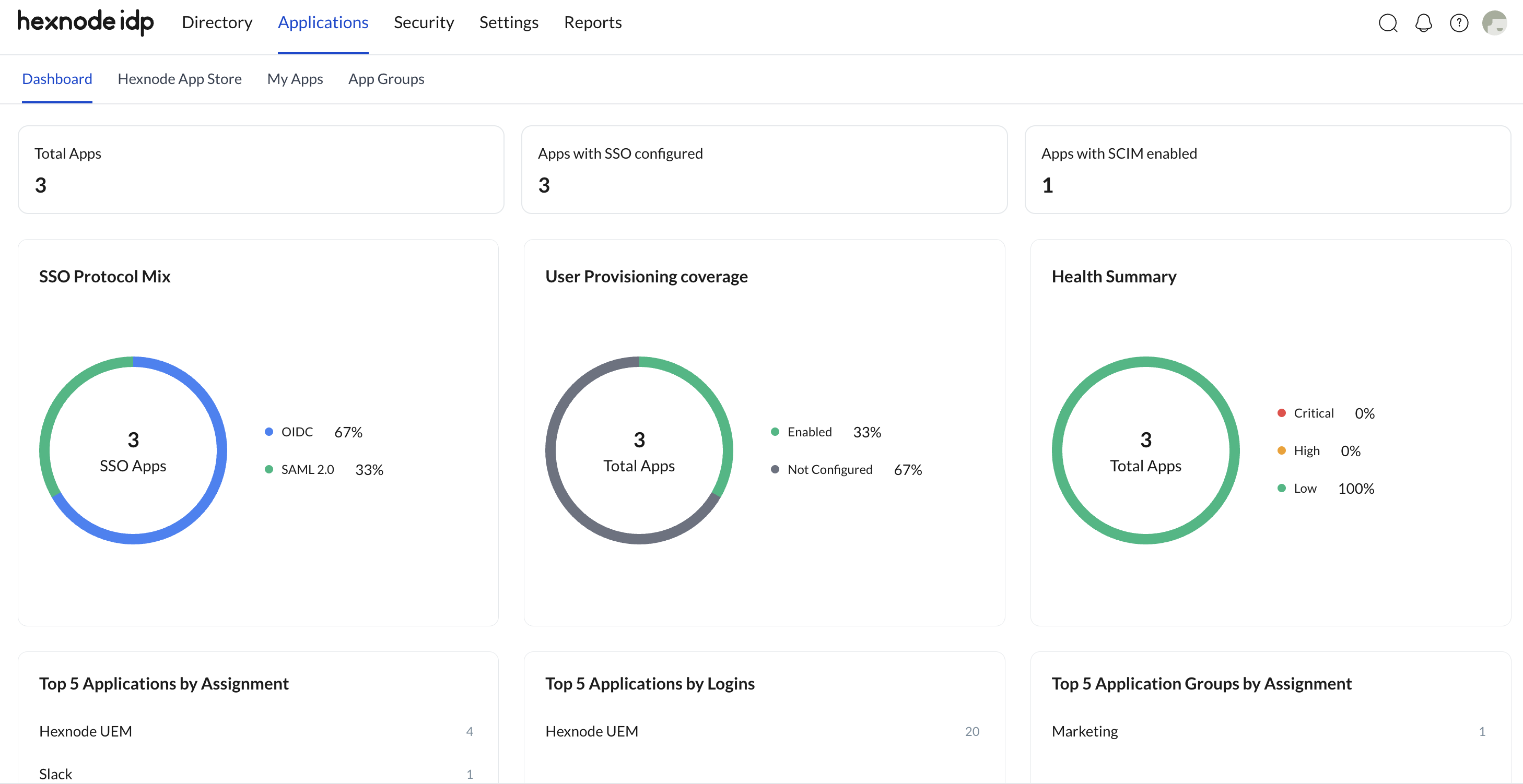Viewport: 1523px width, 784px height.
Task: Select Hexnode UEM in Applications by Assignment
Action: (86, 731)
